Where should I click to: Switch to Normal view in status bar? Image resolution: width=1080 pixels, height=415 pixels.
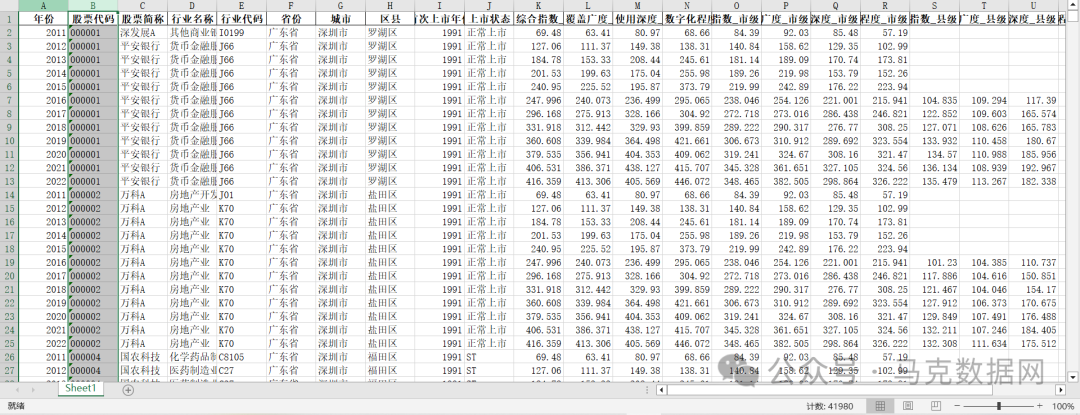(880, 406)
